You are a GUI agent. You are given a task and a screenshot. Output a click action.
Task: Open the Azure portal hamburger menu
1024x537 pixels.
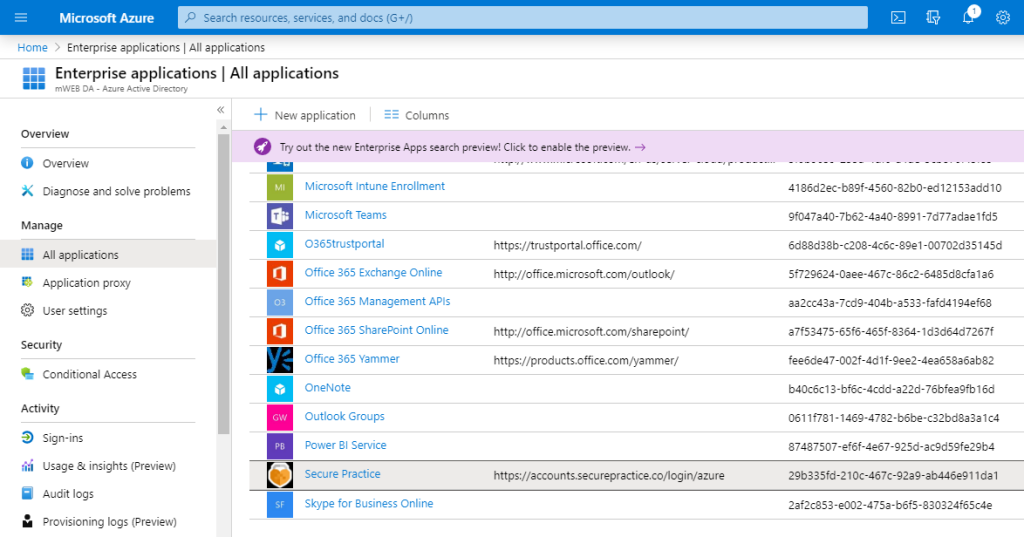point(21,18)
